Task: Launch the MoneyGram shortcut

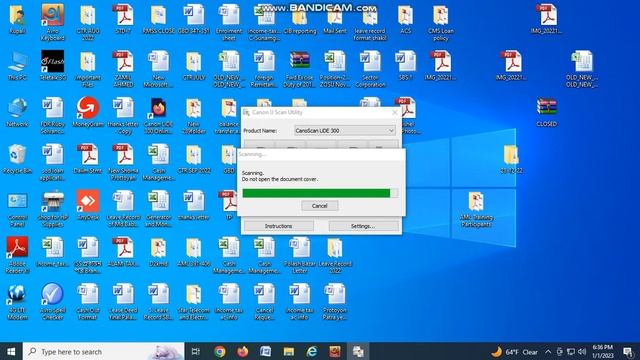Action: (x=88, y=111)
